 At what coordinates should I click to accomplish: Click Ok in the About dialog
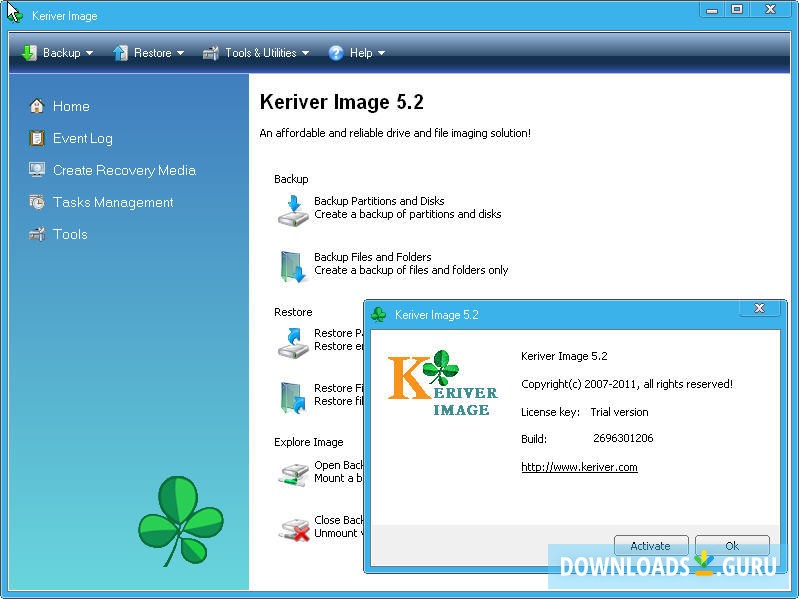(x=732, y=546)
